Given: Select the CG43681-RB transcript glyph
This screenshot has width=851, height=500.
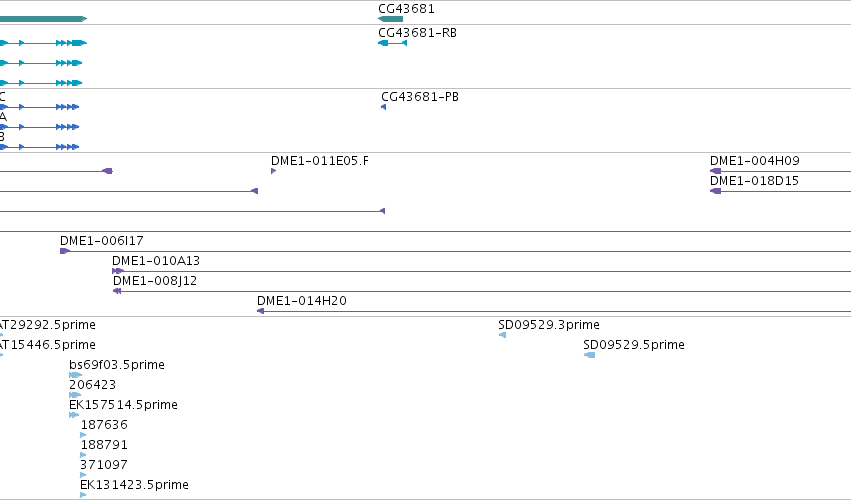Looking at the screenshot, I should click(392, 43).
